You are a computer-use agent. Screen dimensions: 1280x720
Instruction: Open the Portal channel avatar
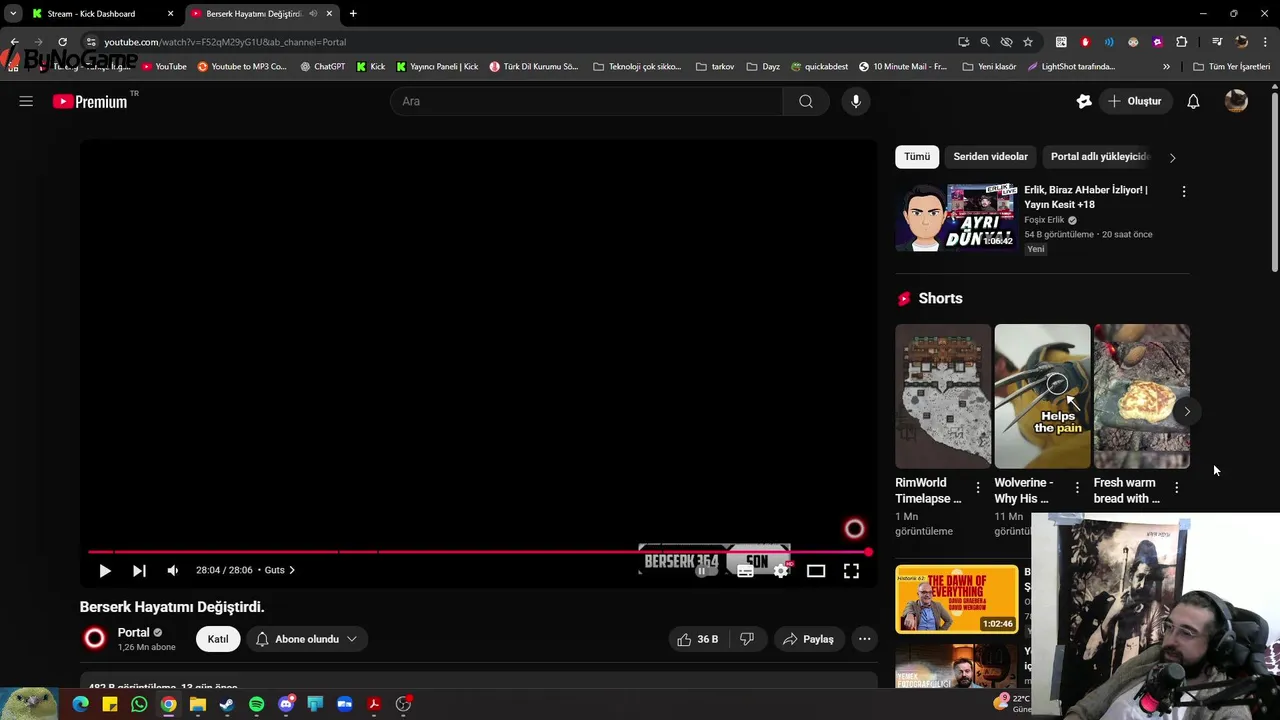click(95, 639)
